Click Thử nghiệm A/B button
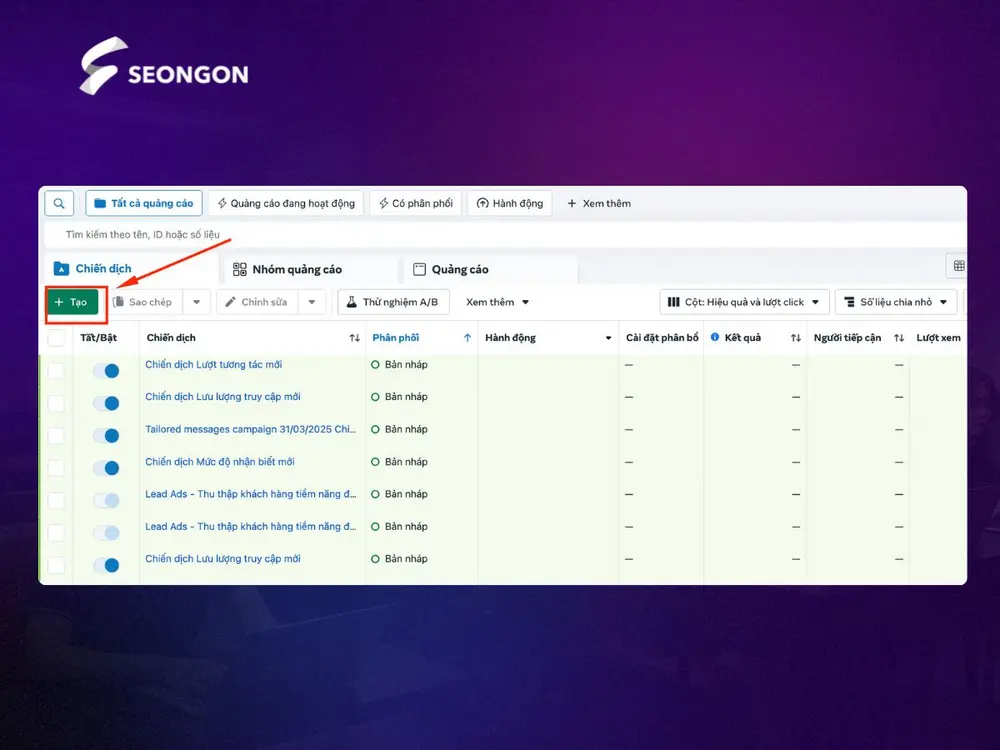1000x750 pixels. click(x=393, y=302)
